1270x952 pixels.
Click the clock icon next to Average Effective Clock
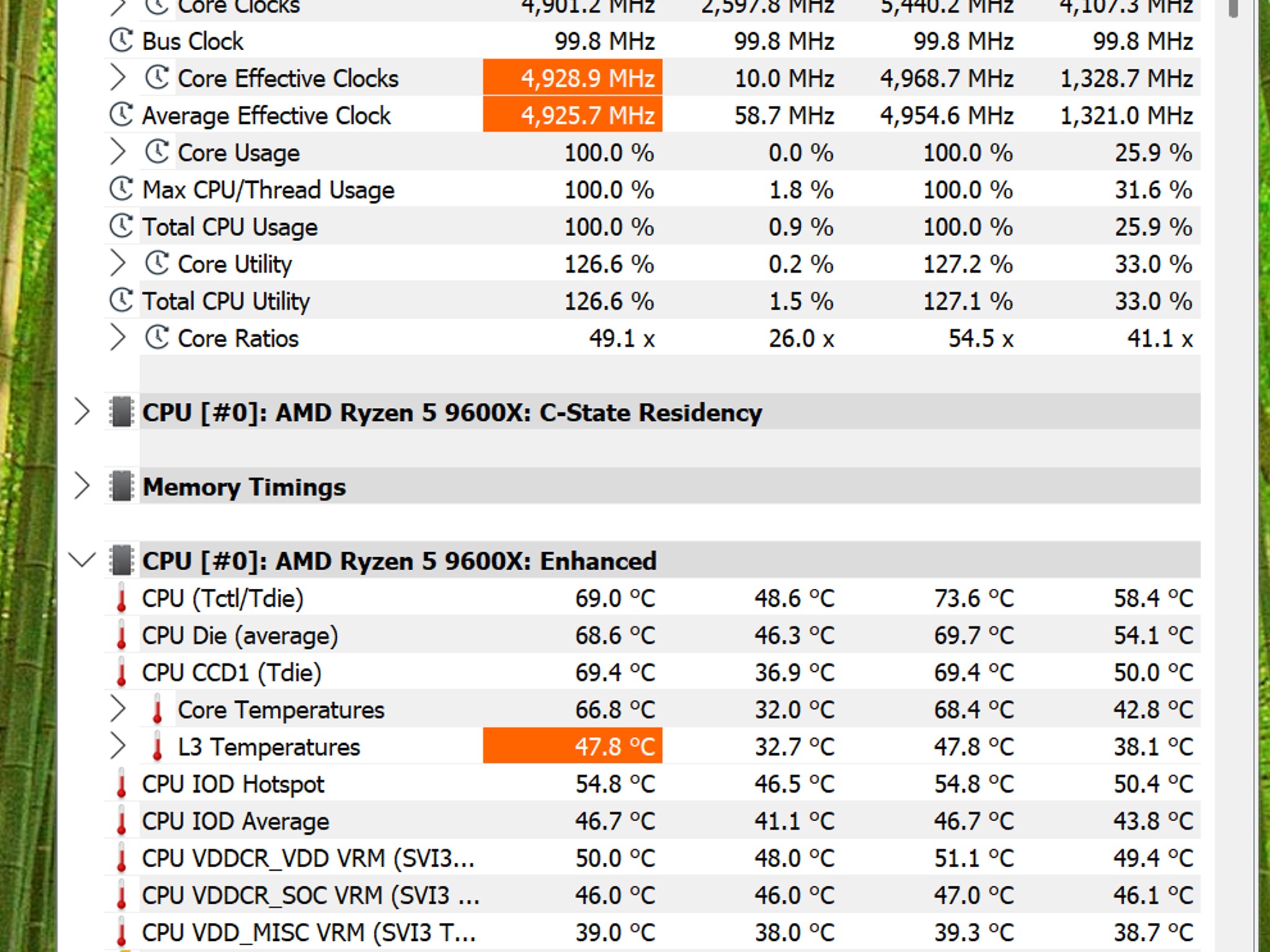tap(121, 115)
